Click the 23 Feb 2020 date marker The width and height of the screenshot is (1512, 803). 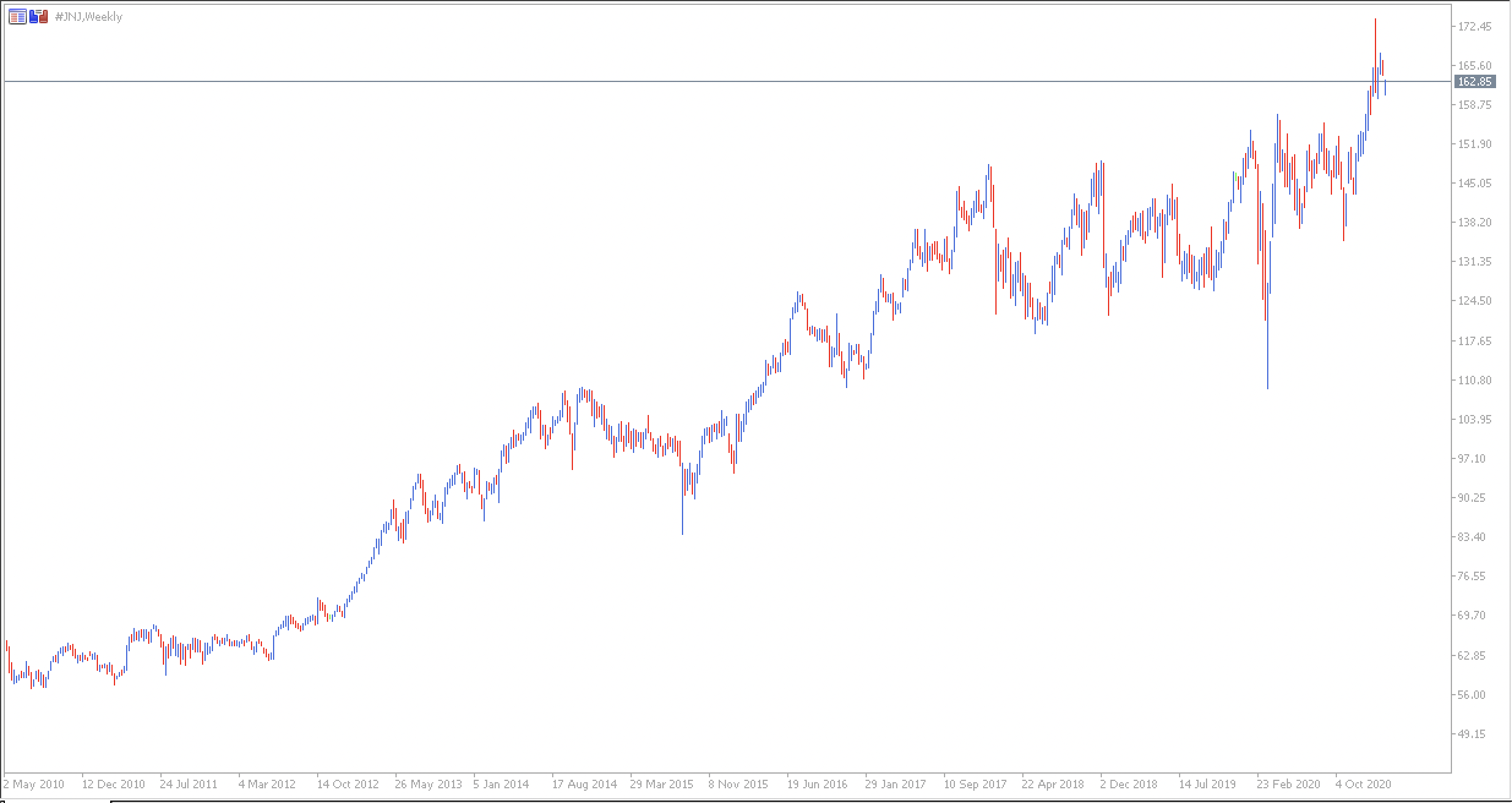(x=1289, y=784)
